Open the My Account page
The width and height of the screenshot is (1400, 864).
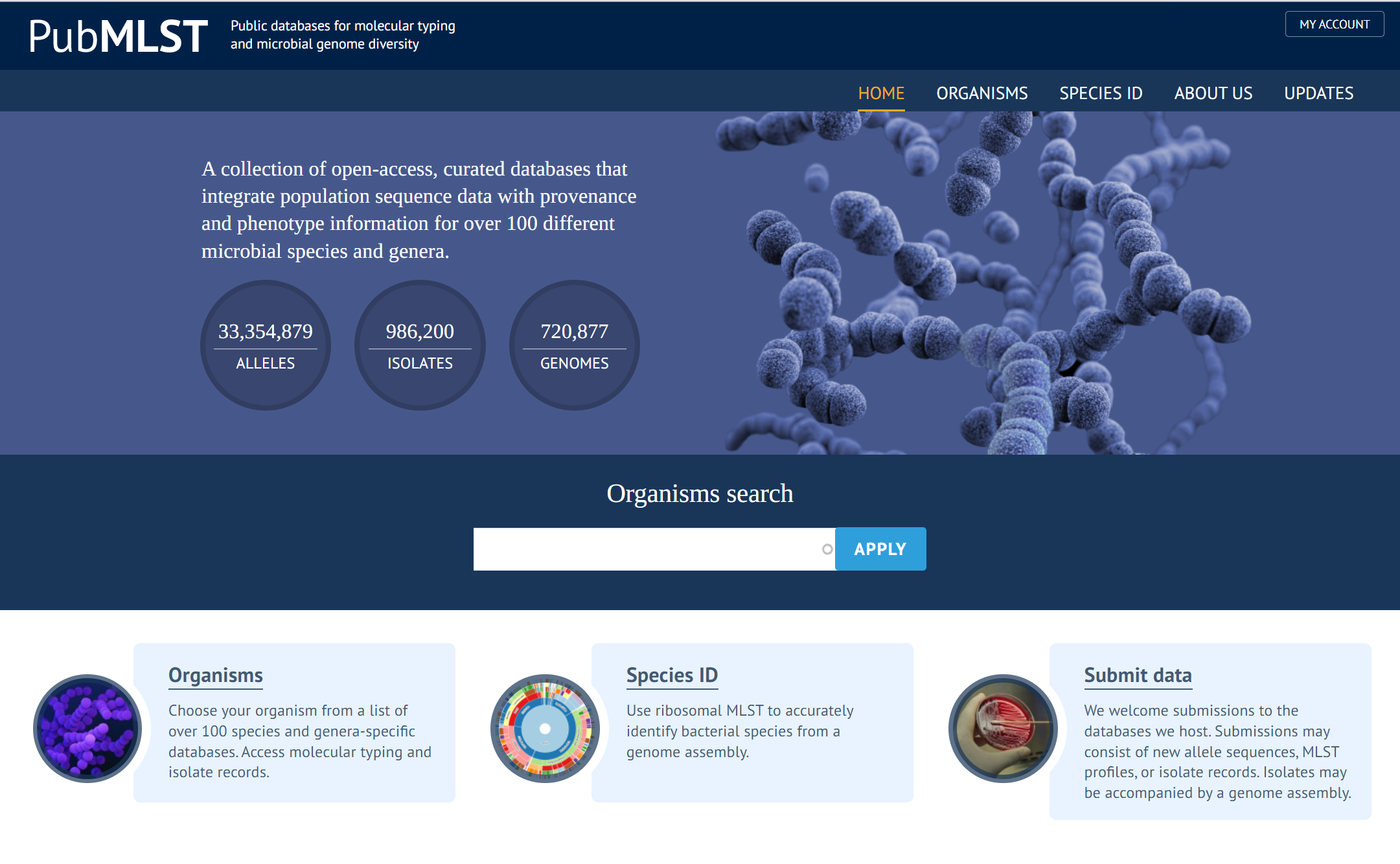pos(1334,24)
